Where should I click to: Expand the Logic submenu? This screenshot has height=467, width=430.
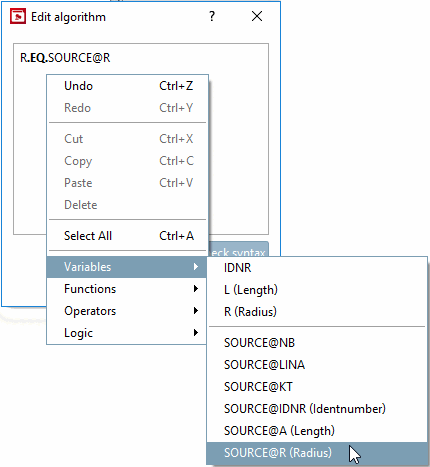click(x=127, y=333)
